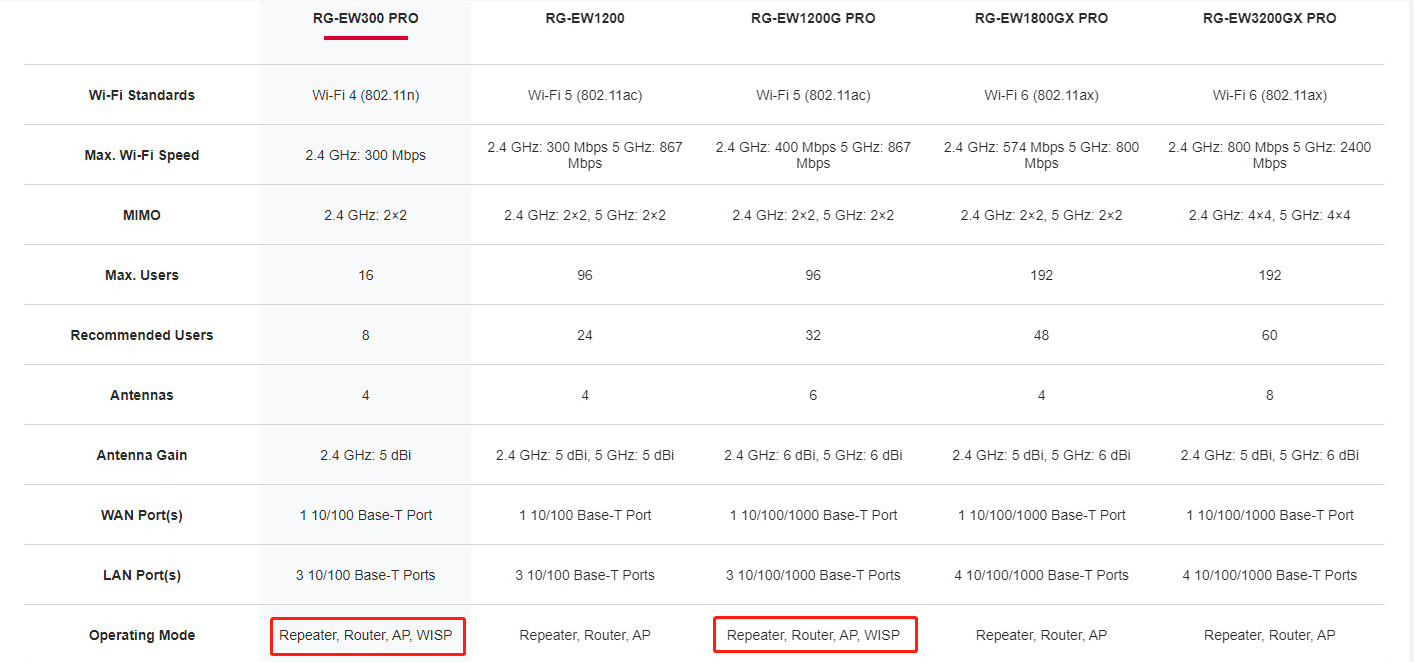
Task: Select the MIMO row label
Action: click(142, 215)
